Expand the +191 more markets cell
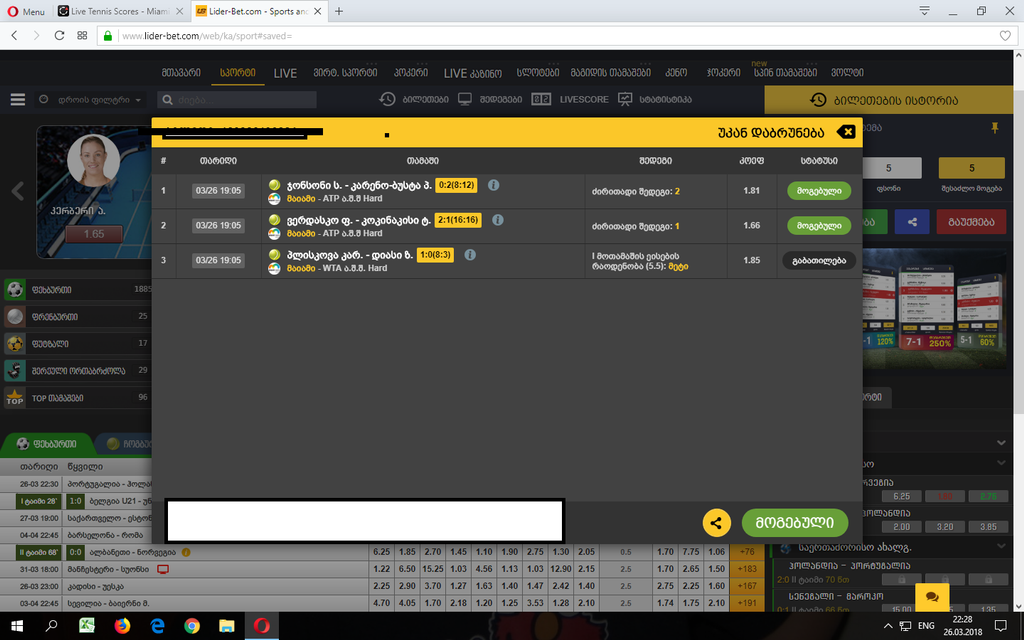The height and width of the screenshot is (640, 1024). (747, 603)
